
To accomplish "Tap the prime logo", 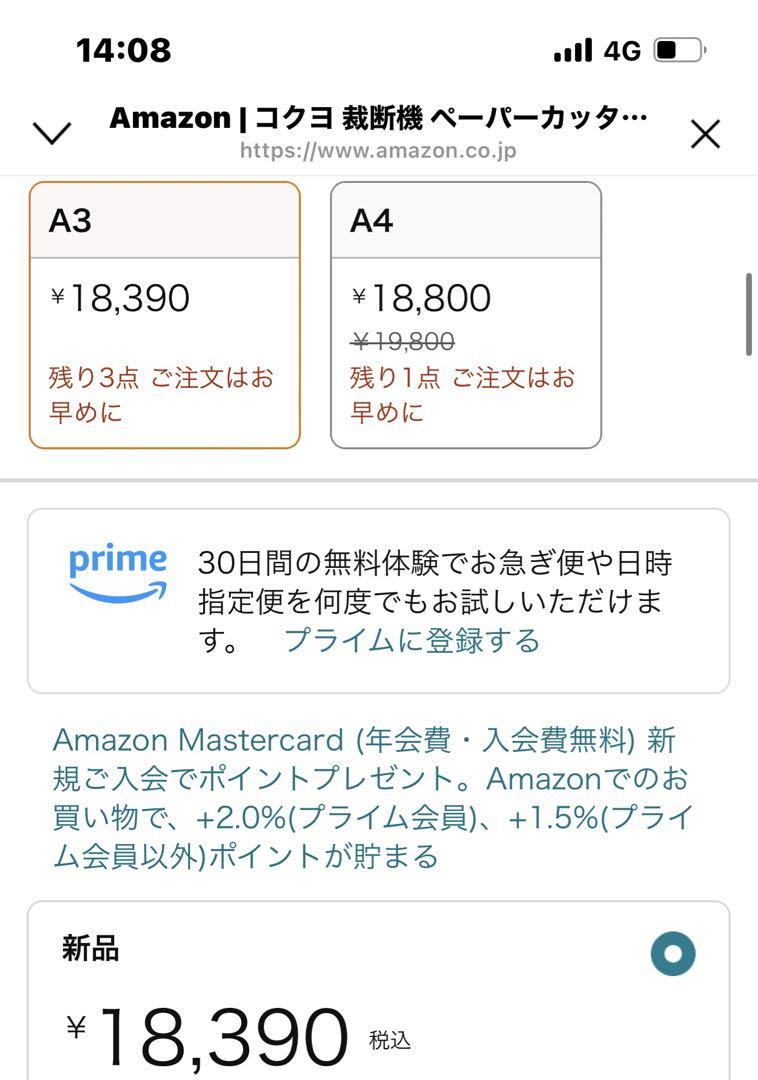I will click(118, 574).
